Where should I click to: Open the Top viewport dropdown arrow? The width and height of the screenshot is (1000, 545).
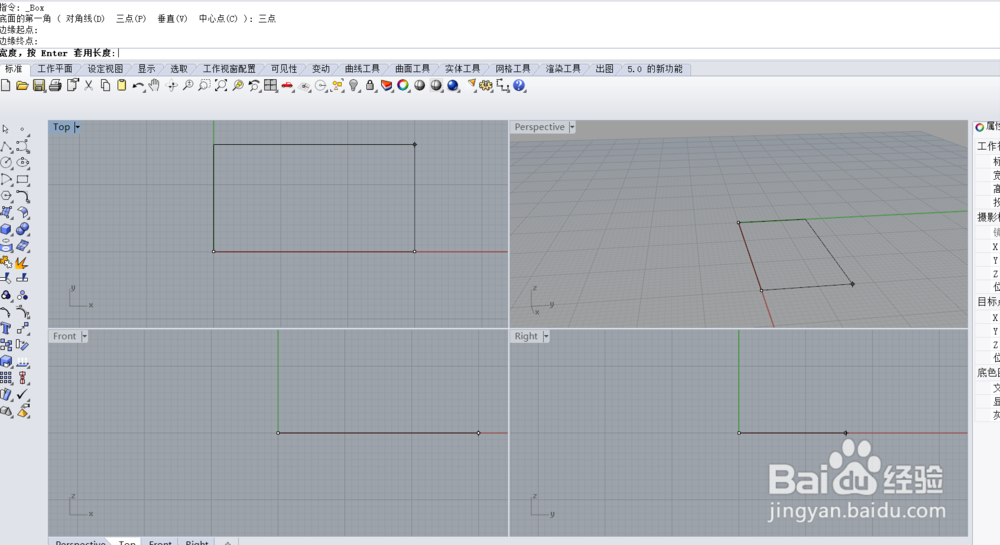coord(77,127)
